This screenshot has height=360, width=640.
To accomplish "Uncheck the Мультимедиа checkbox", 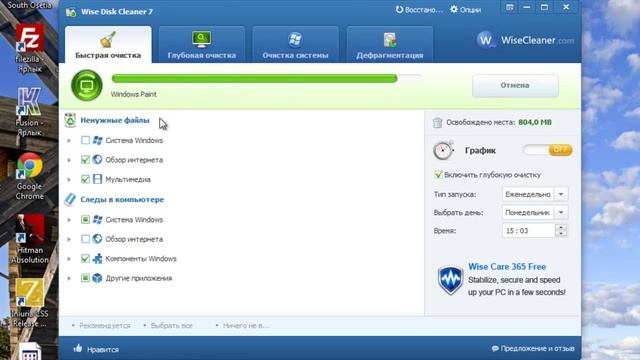I will pyautogui.click(x=85, y=179).
